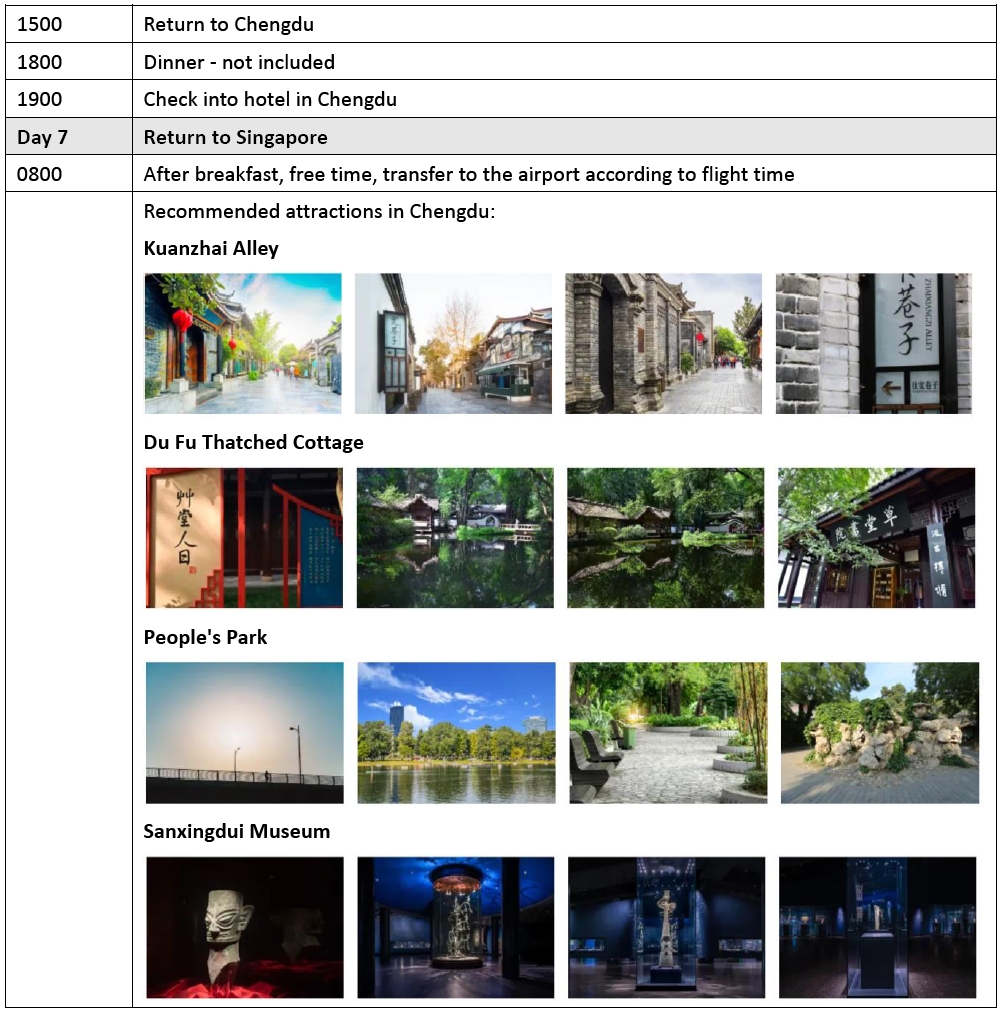Select the thatched cottage hall entrance photo
The width and height of the screenshot is (1001, 1019).
876,538
